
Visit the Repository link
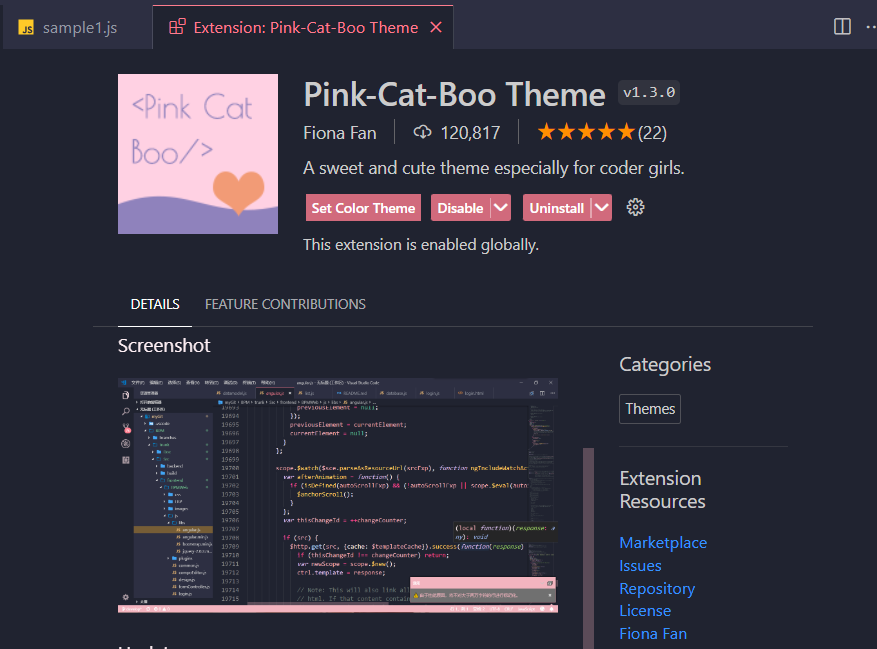point(656,588)
